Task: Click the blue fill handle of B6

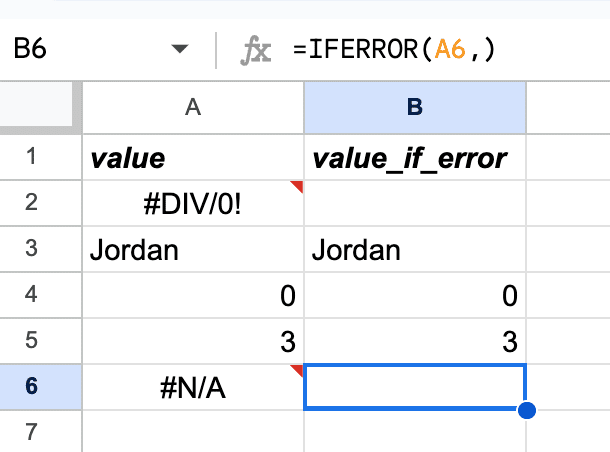Action: click(526, 409)
